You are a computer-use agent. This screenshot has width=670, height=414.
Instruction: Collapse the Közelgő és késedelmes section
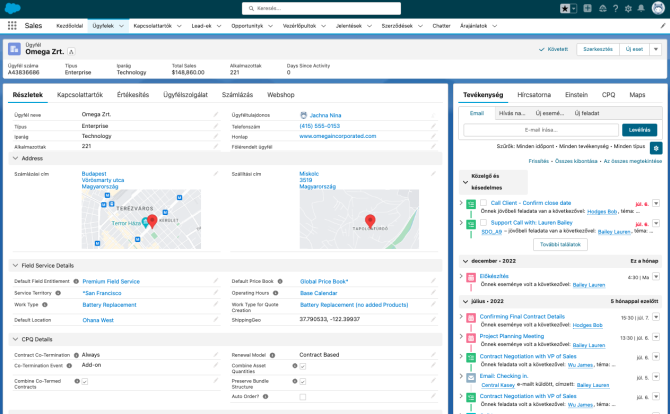464,180
